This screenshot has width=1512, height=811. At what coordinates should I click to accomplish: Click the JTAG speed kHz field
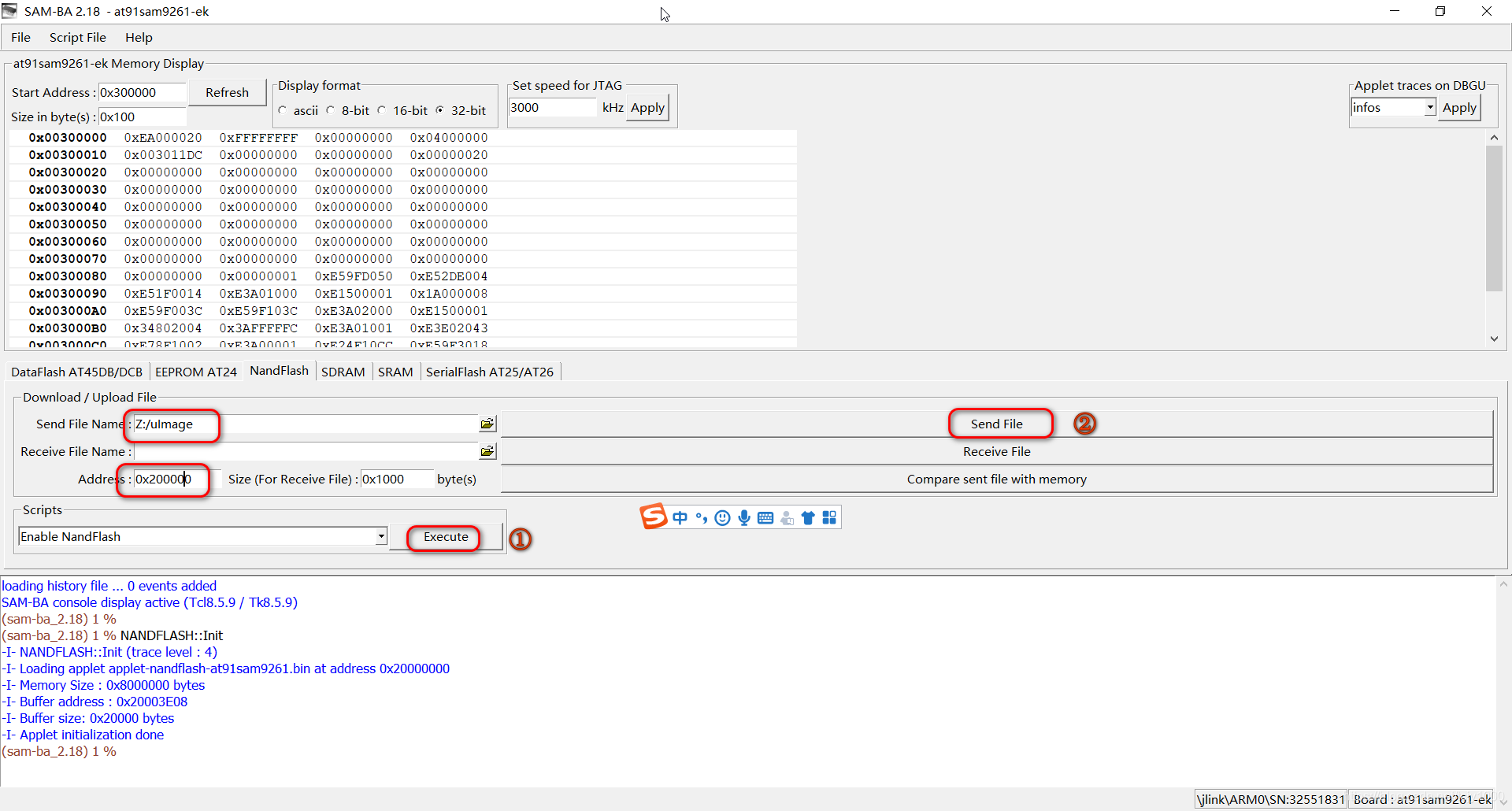coord(553,108)
